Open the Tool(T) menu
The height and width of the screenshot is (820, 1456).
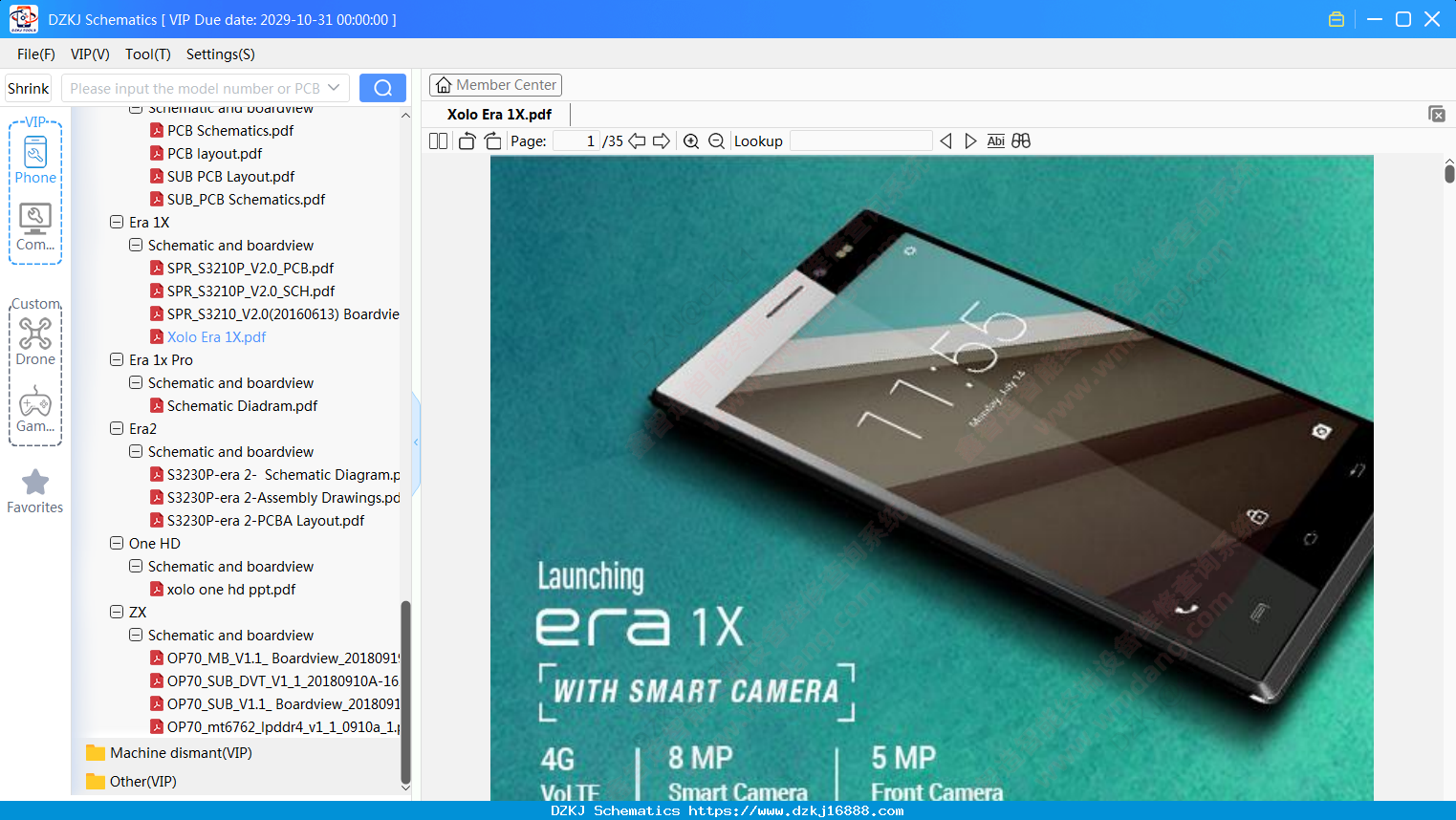tap(148, 54)
